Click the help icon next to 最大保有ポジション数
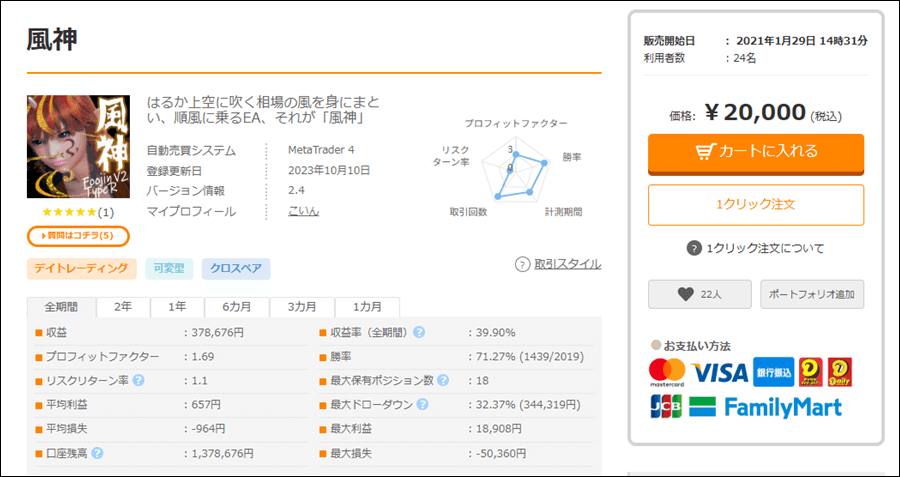The height and width of the screenshot is (477, 900). coord(443,381)
